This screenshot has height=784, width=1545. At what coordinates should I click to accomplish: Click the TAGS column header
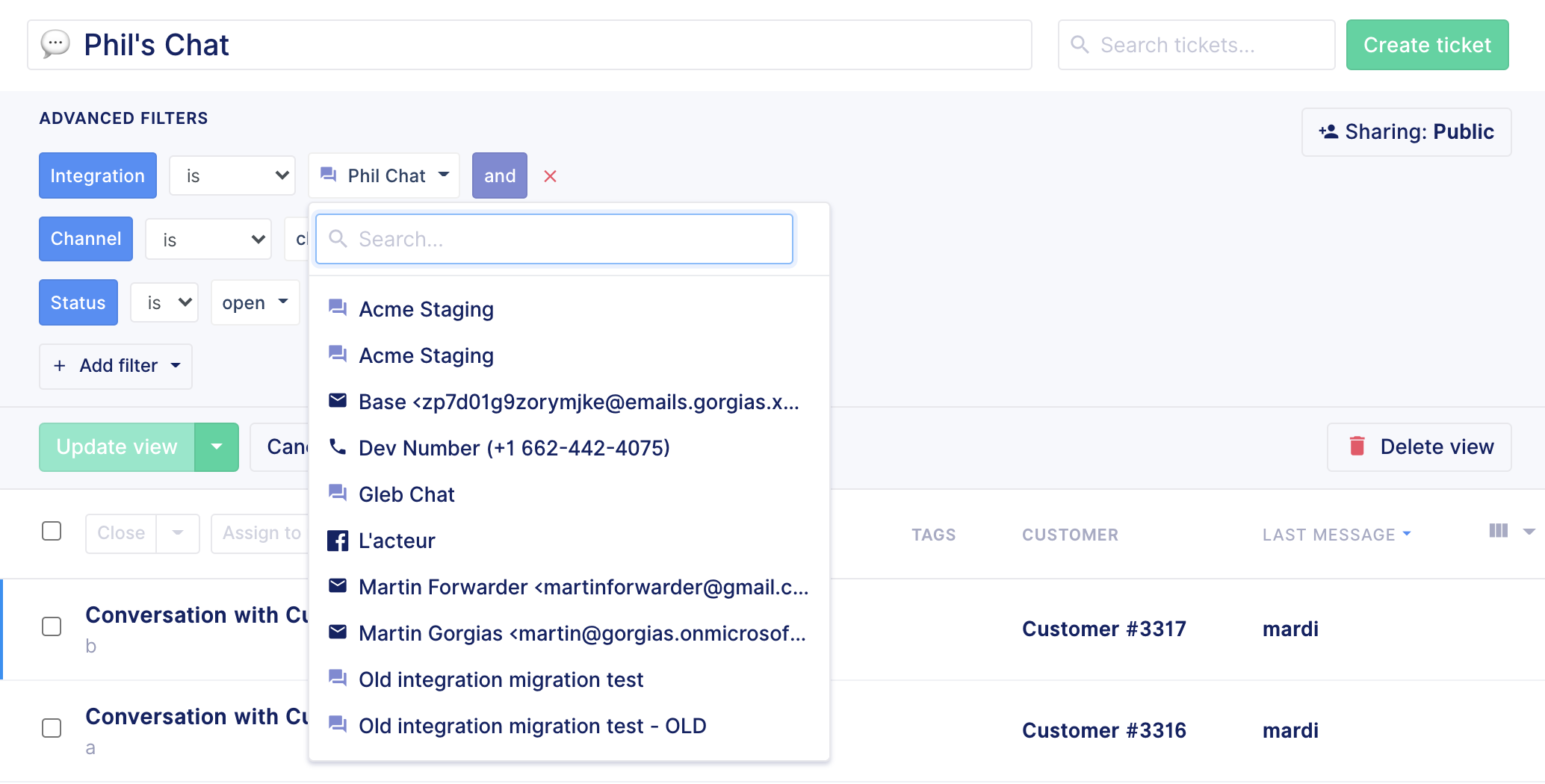(933, 535)
